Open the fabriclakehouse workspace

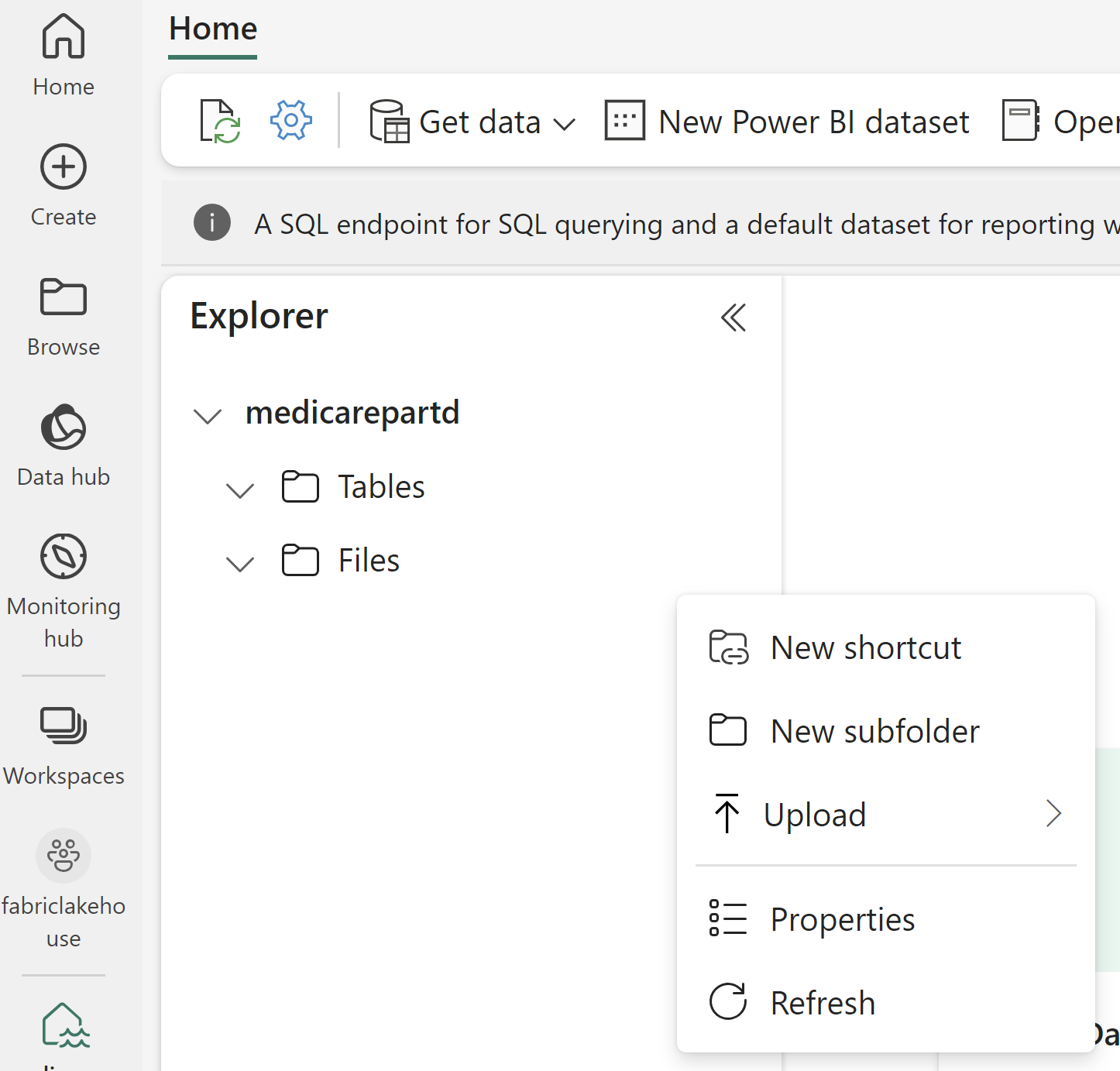(64, 889)
